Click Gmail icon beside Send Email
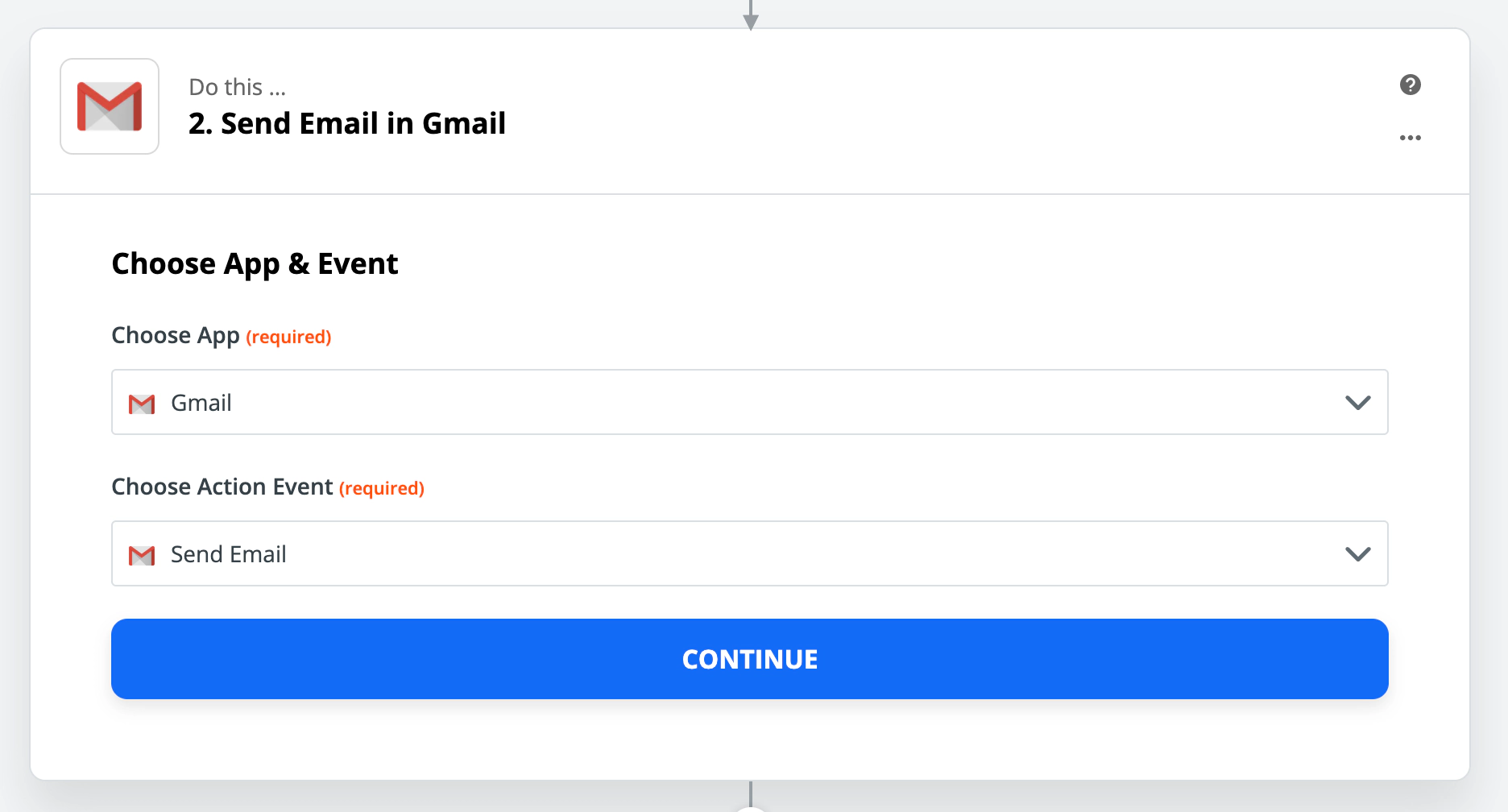The height and width of the screenshot is (812, 1508). point(142,555)
